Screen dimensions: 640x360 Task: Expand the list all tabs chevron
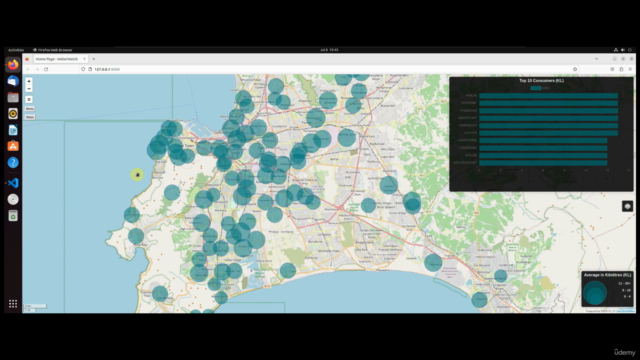[596, 59]
